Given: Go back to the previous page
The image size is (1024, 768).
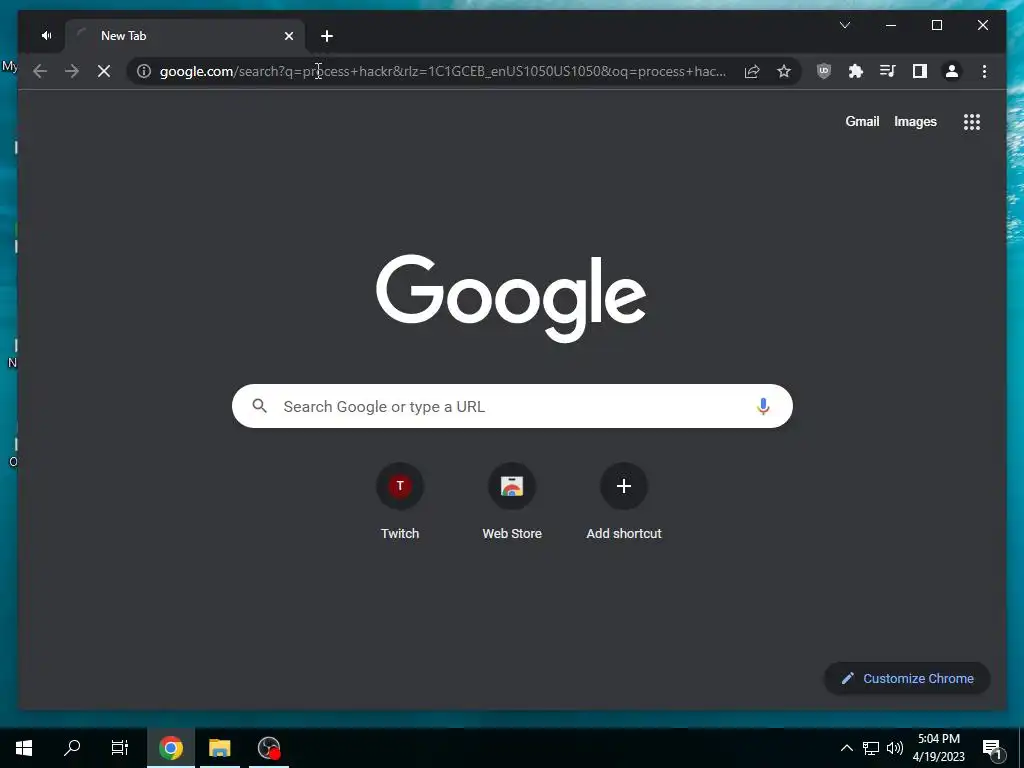Looking at the screenshot, I should pos(40,71).
